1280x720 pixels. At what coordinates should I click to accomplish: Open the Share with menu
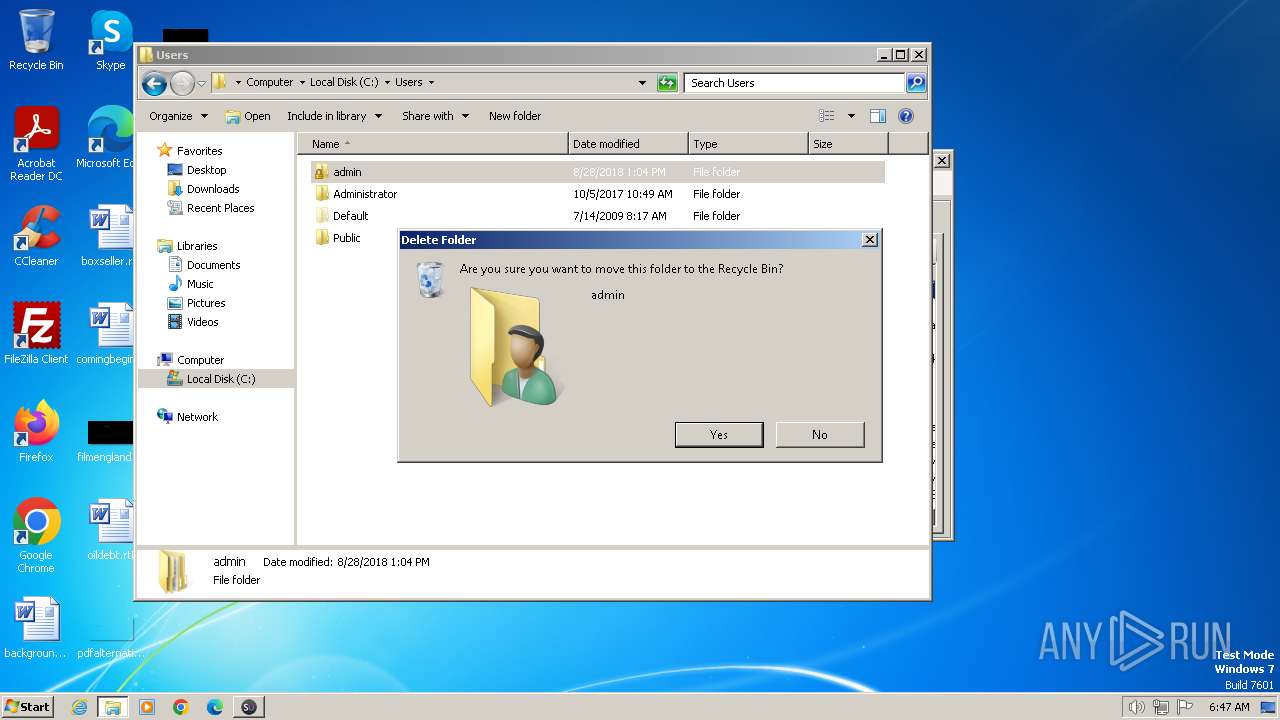click(x=435, y=116)
